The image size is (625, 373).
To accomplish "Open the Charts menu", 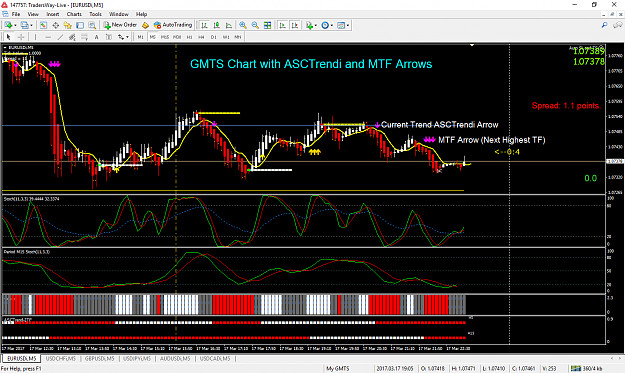I will 74,14.
